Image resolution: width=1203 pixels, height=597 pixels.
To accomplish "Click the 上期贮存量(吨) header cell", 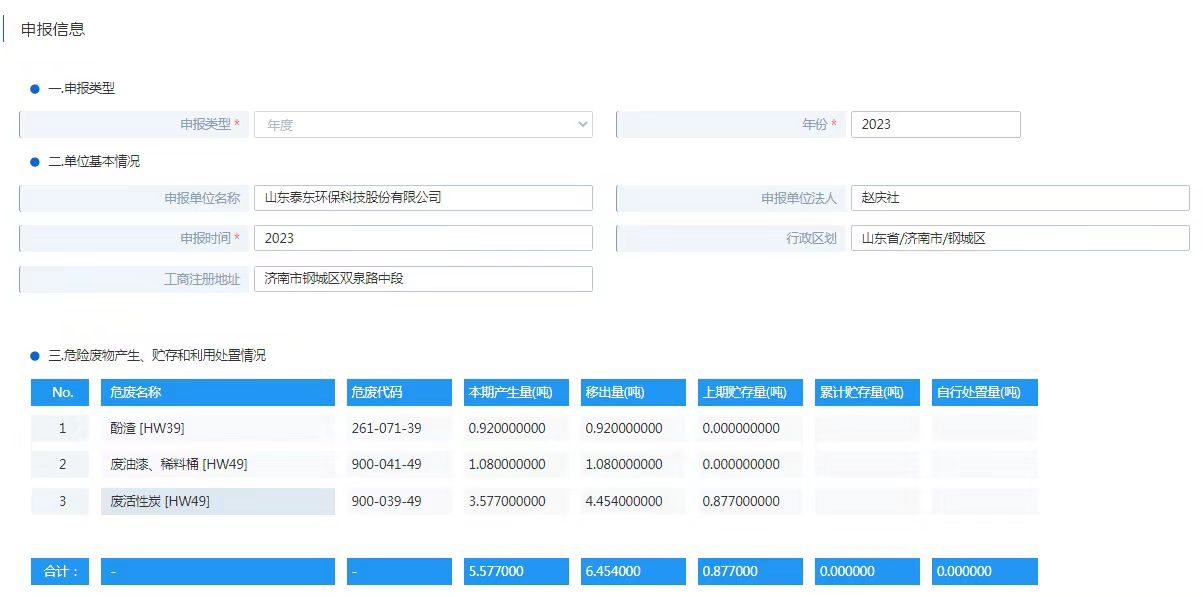I will [750, 392].
